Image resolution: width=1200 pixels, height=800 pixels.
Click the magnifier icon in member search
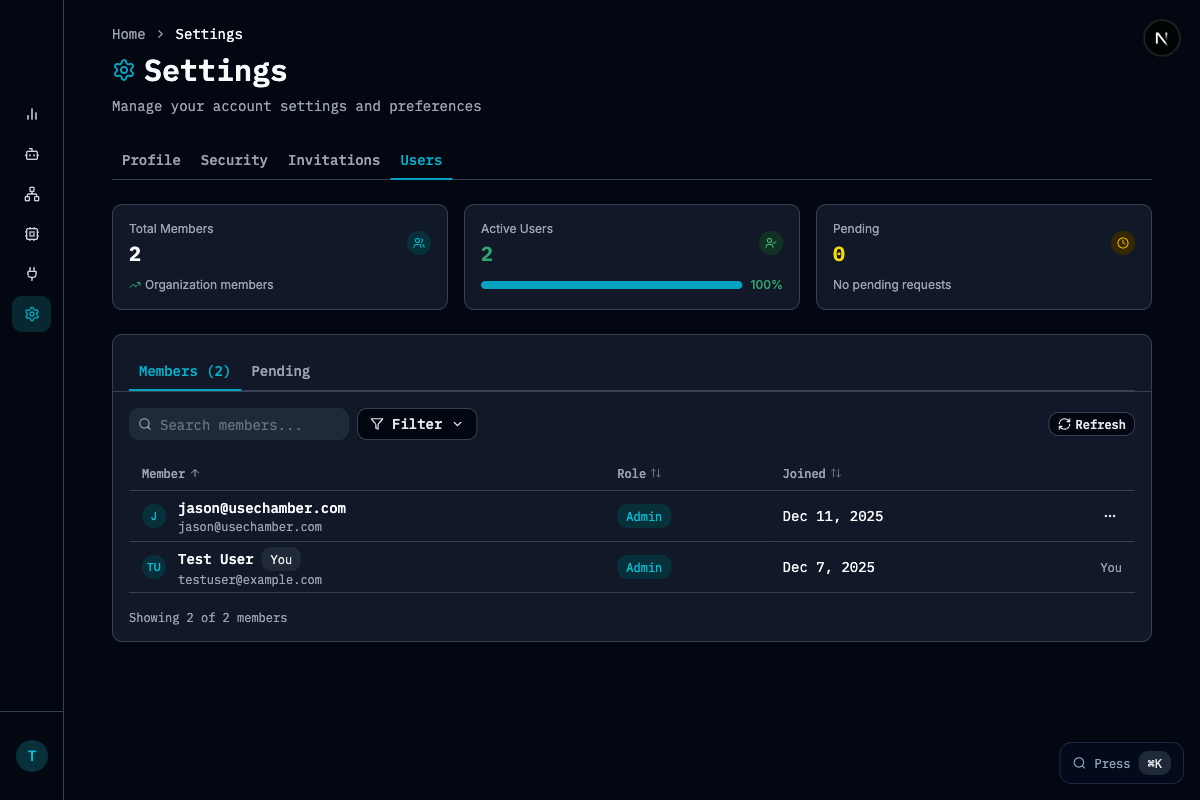tap(145, 425)
